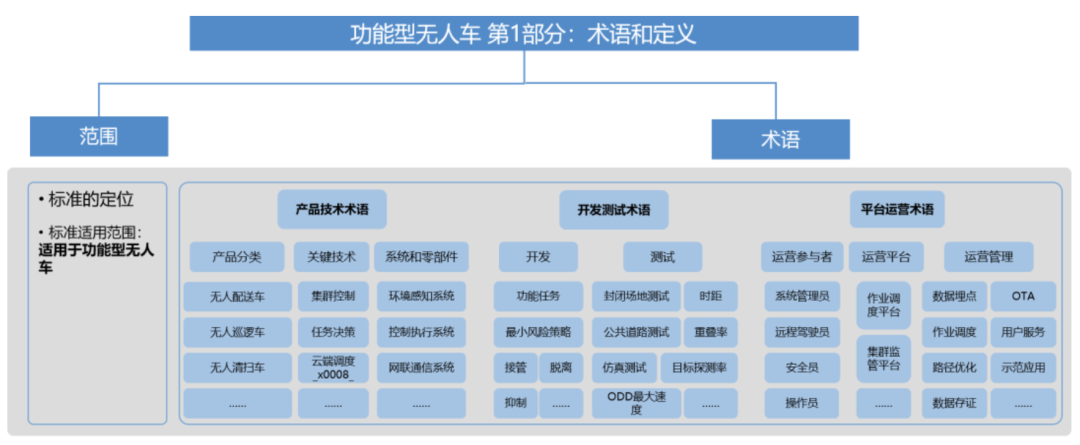Click the title box 功能型无人车 第1部分：术语和定义
Screen dimensions: 1080x445
(524, 34)
